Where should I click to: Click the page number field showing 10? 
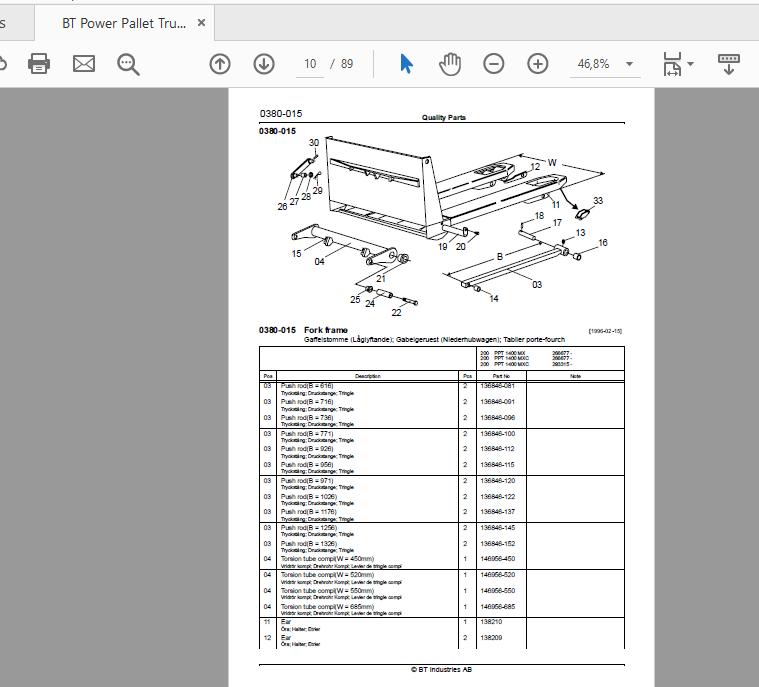click(x=310, y=64)
